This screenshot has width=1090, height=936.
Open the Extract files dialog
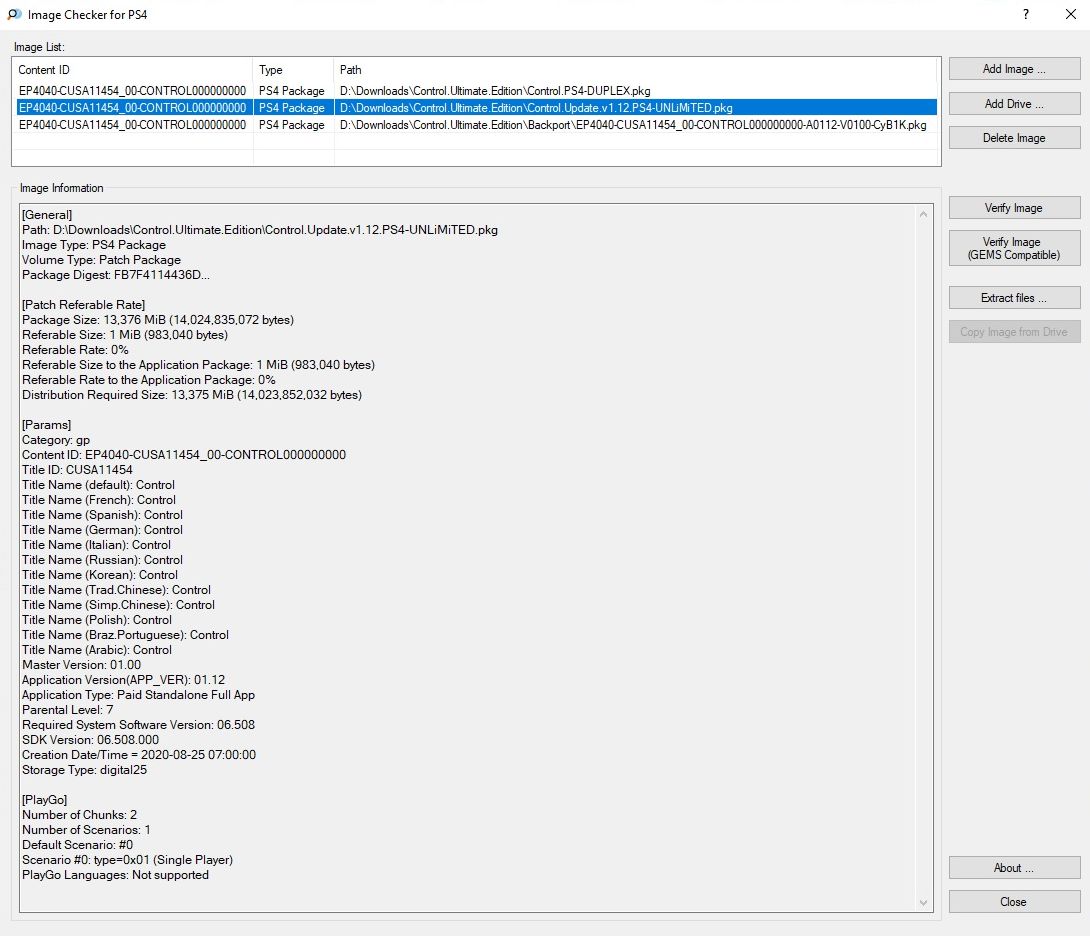(x=1014, y=298)
